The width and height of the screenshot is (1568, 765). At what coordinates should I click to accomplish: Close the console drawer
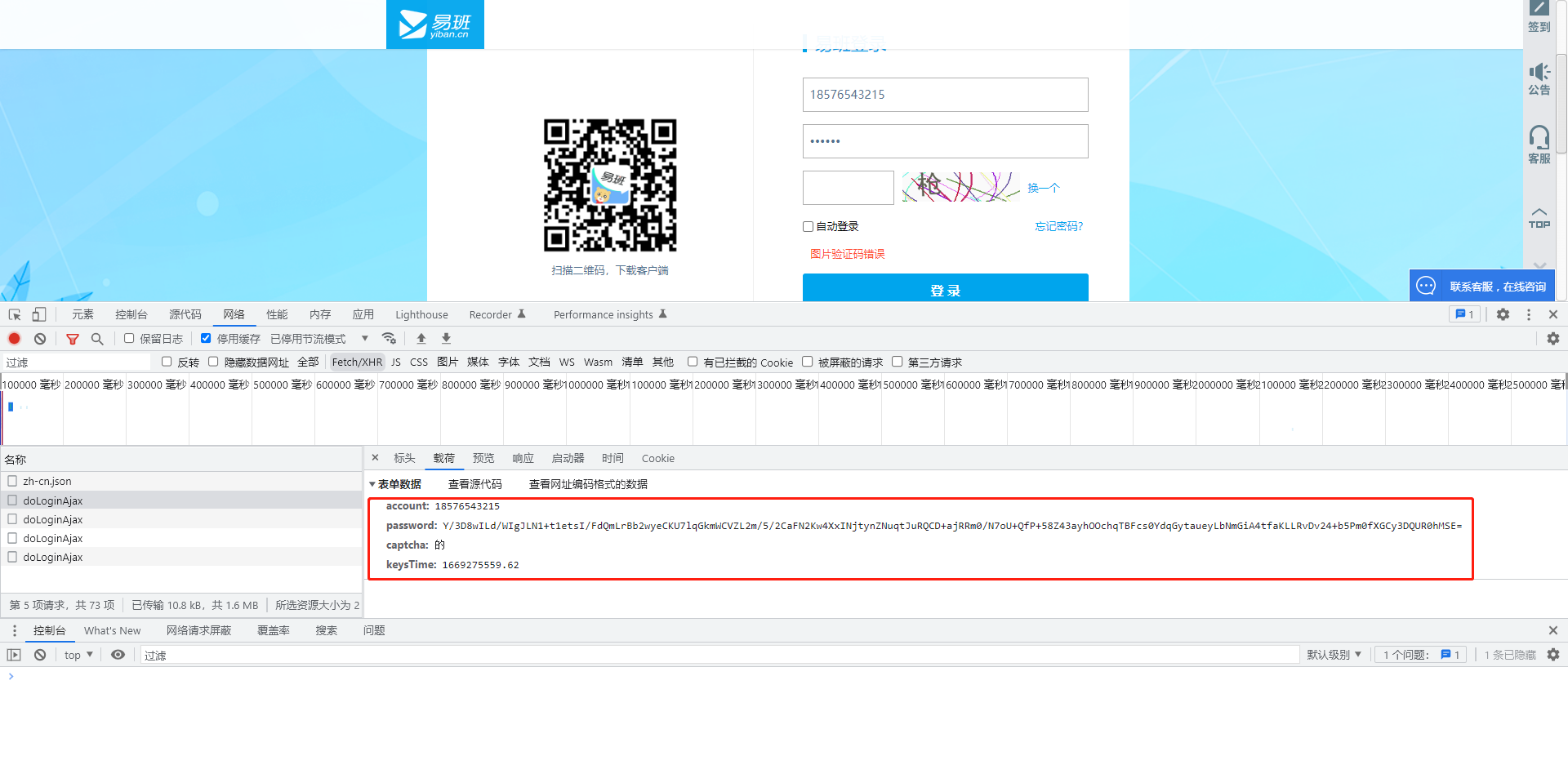coord(1553,630)
